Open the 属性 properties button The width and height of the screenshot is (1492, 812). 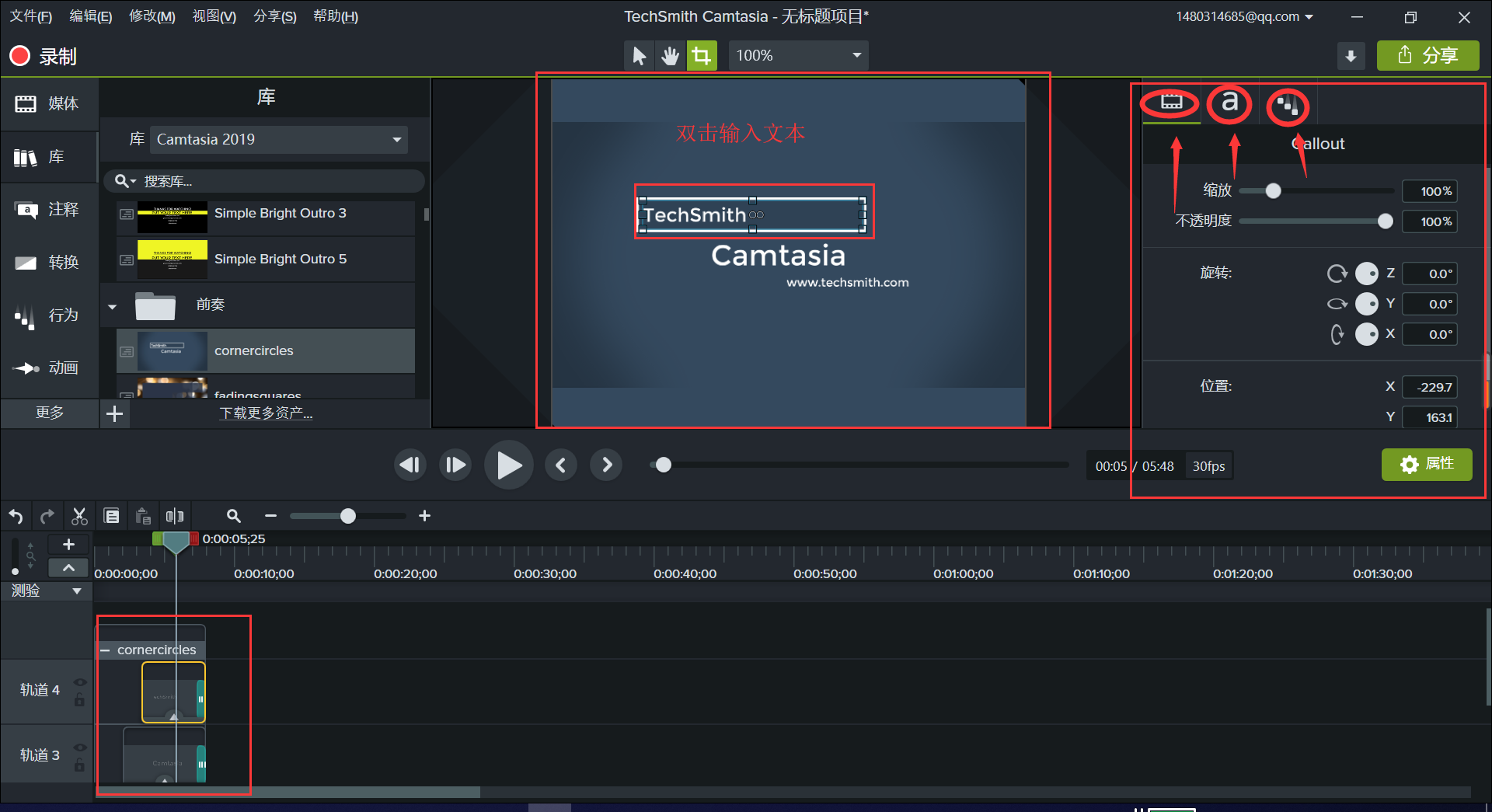[1427, 464]
